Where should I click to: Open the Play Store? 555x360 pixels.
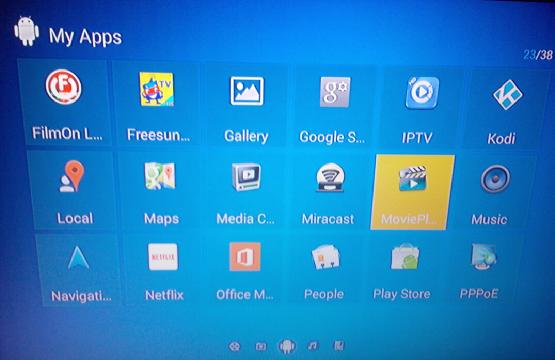403,270
